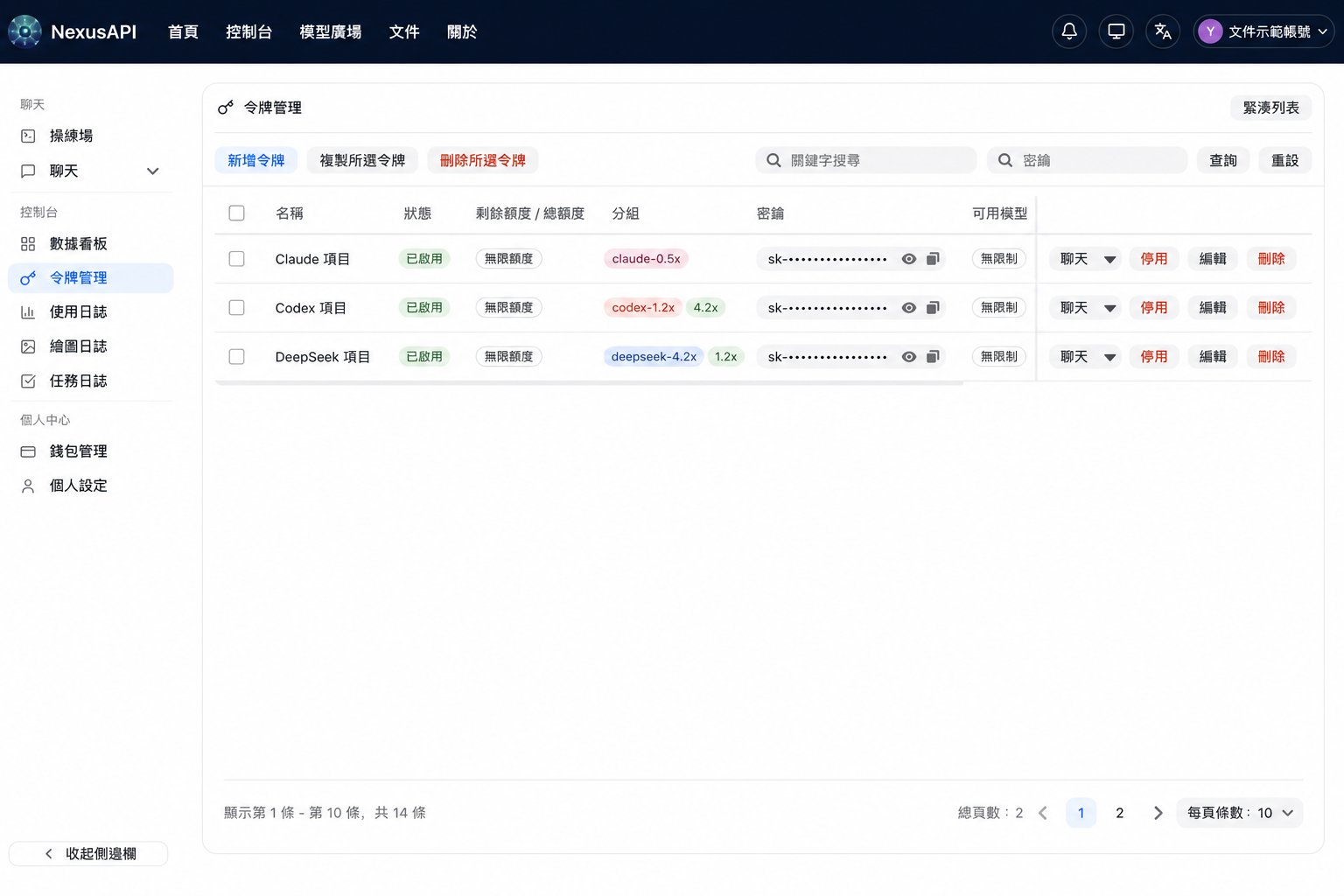Copy the Claude 項目 secret key
Screen dimensions: 1344x896
coord(933,259)
